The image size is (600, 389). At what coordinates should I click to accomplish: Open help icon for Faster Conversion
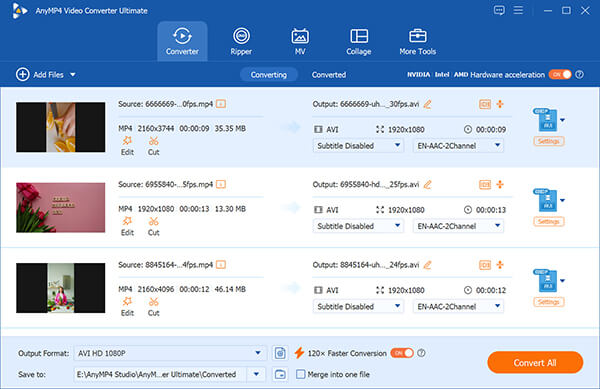(421, 353)
